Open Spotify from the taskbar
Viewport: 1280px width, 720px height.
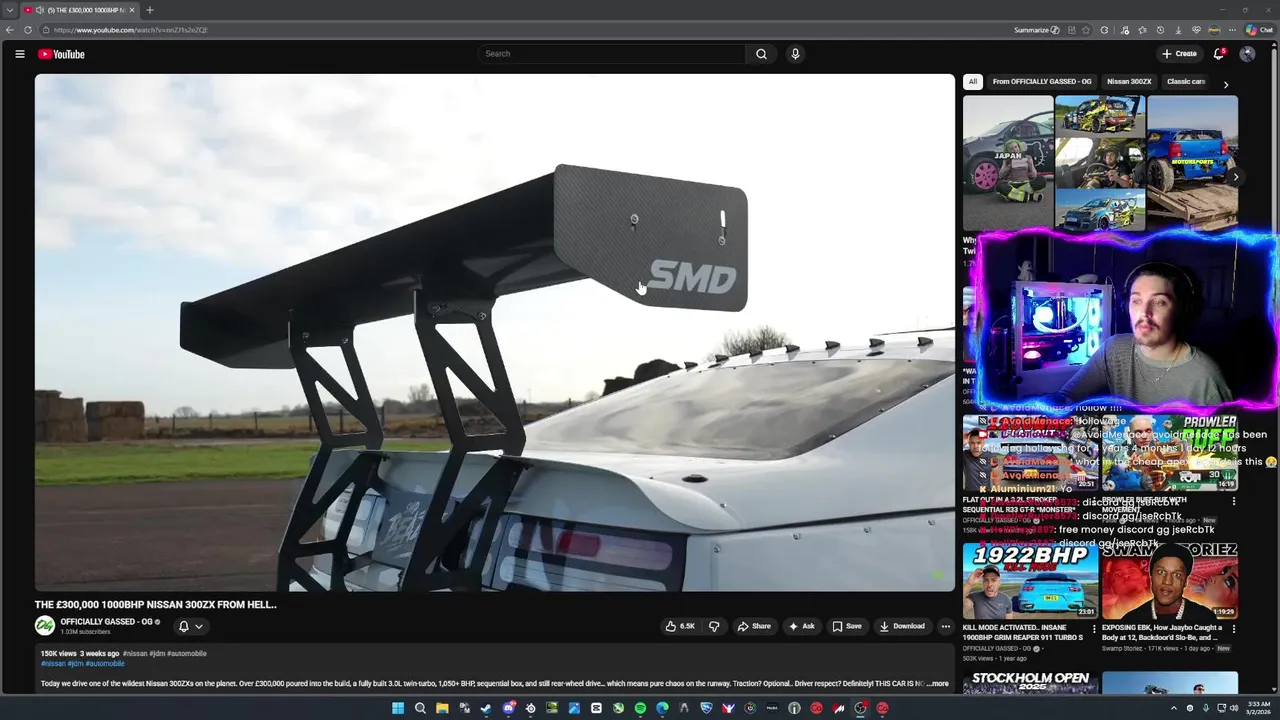(x=640, y=708)
